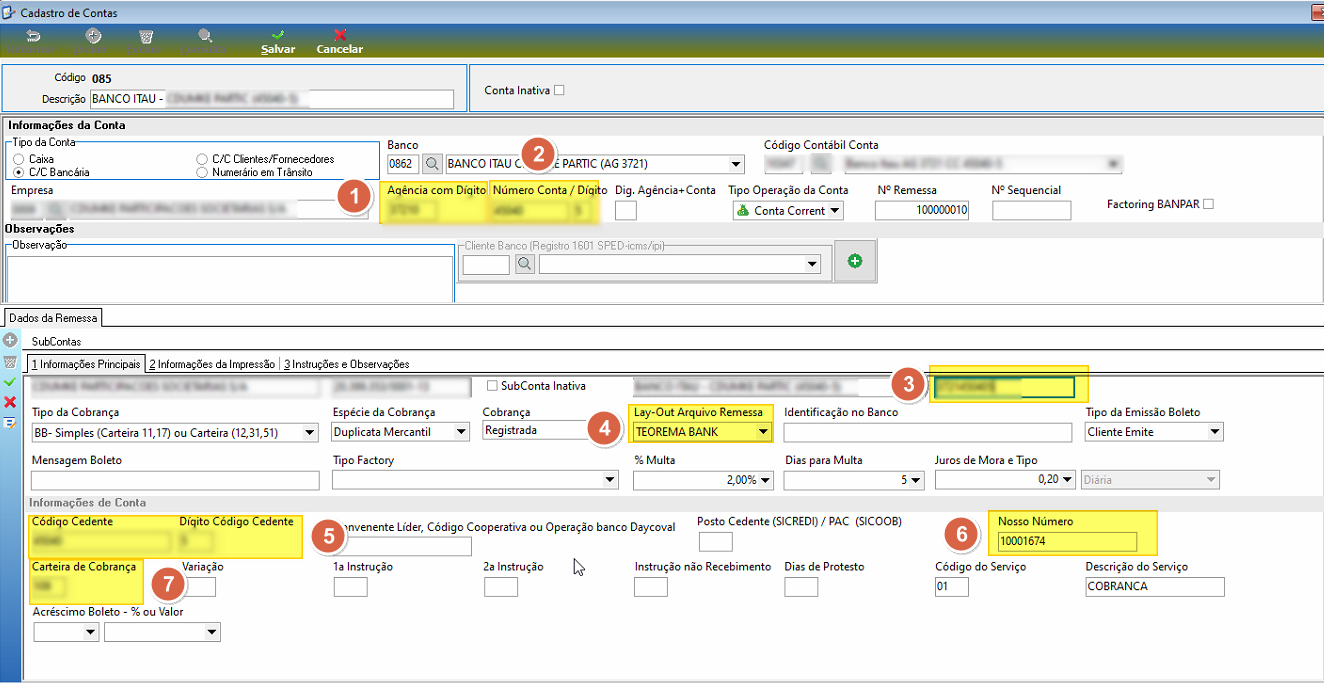Viewport: 1324px width, 683px height.
Task: Click the green plus button beside Cliente Banco
Action: click(855, 261)
